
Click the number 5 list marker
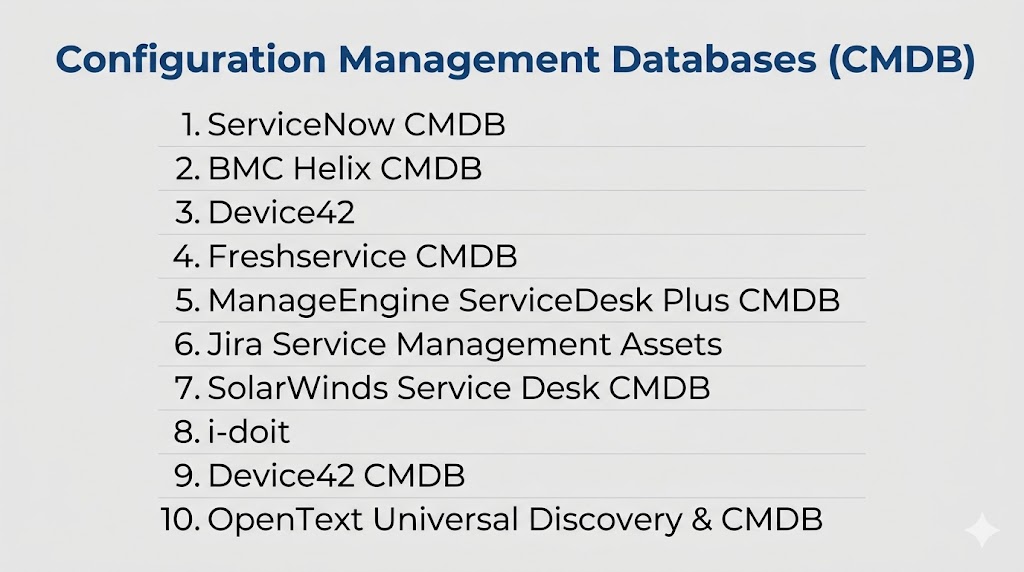tap(187, 301)
